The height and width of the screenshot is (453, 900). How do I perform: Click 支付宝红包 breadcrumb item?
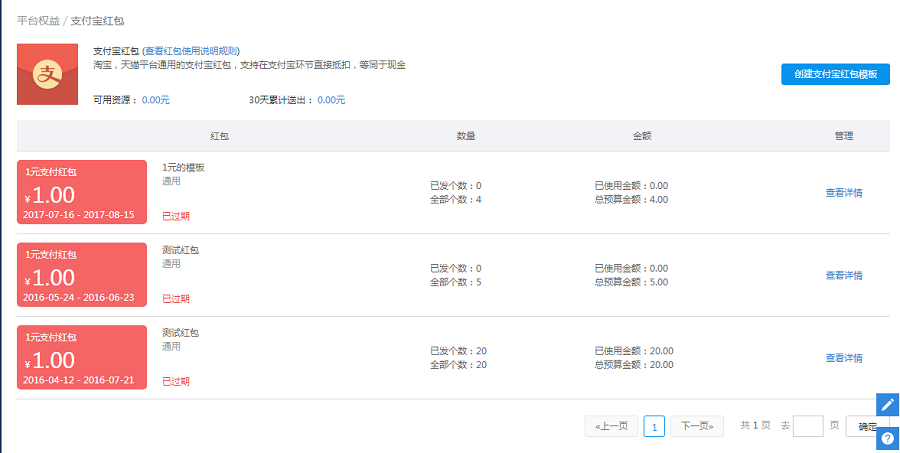[98, 21]
